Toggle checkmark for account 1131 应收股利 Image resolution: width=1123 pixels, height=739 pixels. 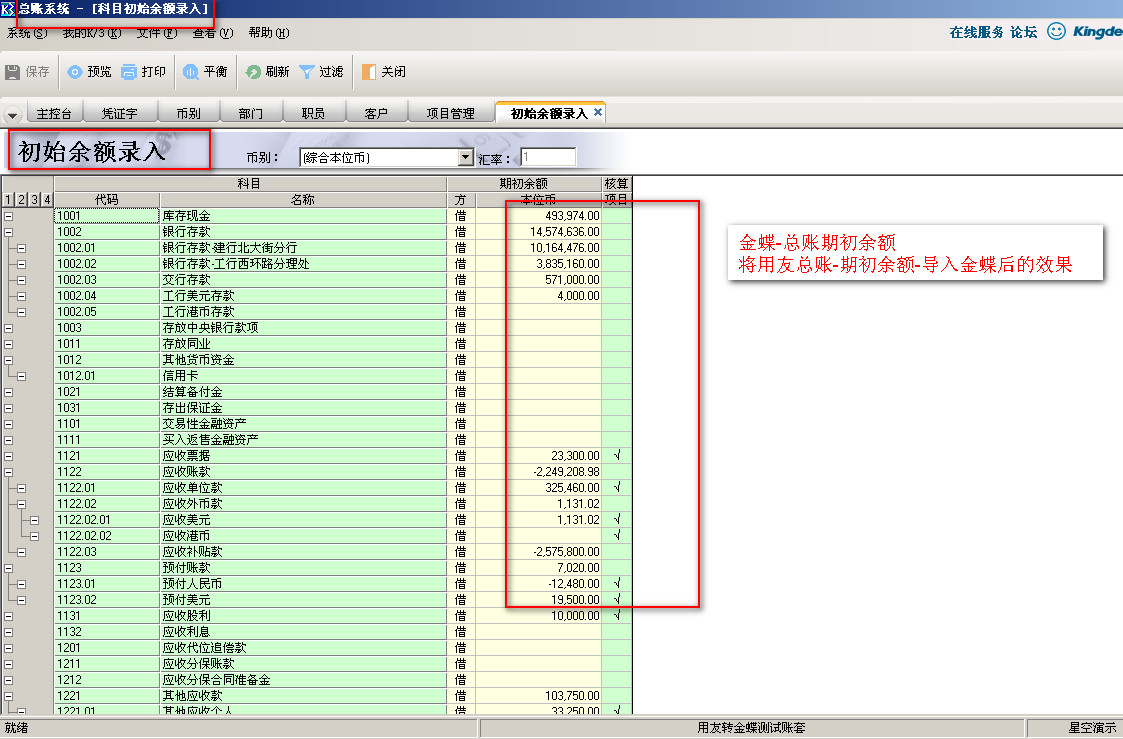(616, 616)
